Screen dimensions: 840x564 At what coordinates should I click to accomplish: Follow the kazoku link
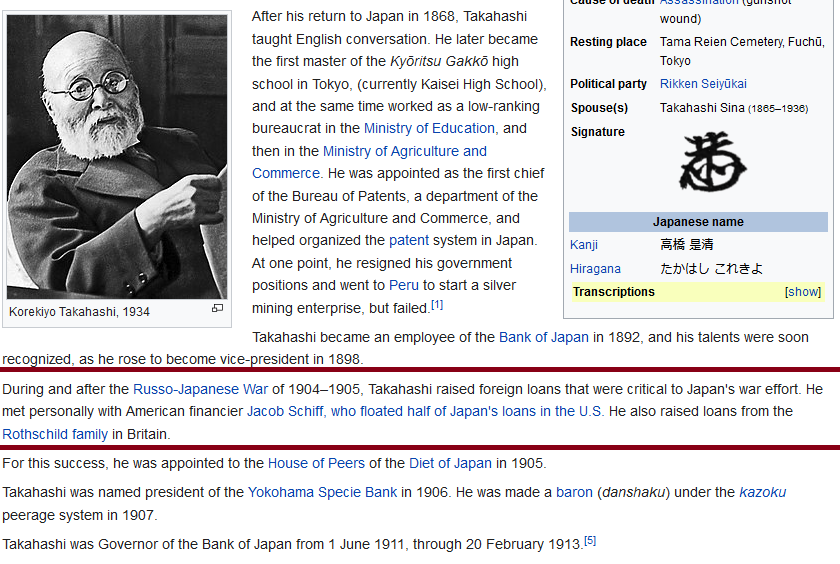point(762,492)
